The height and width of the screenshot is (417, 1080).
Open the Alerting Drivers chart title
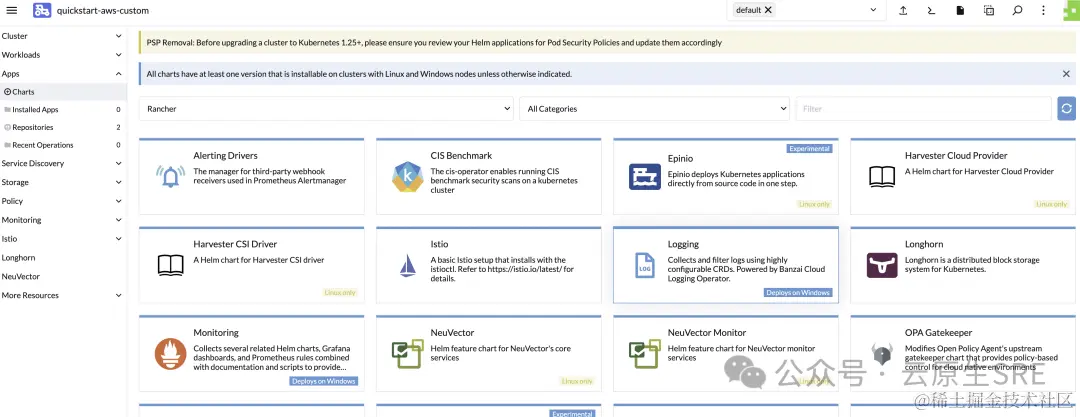tap(225, 156)
